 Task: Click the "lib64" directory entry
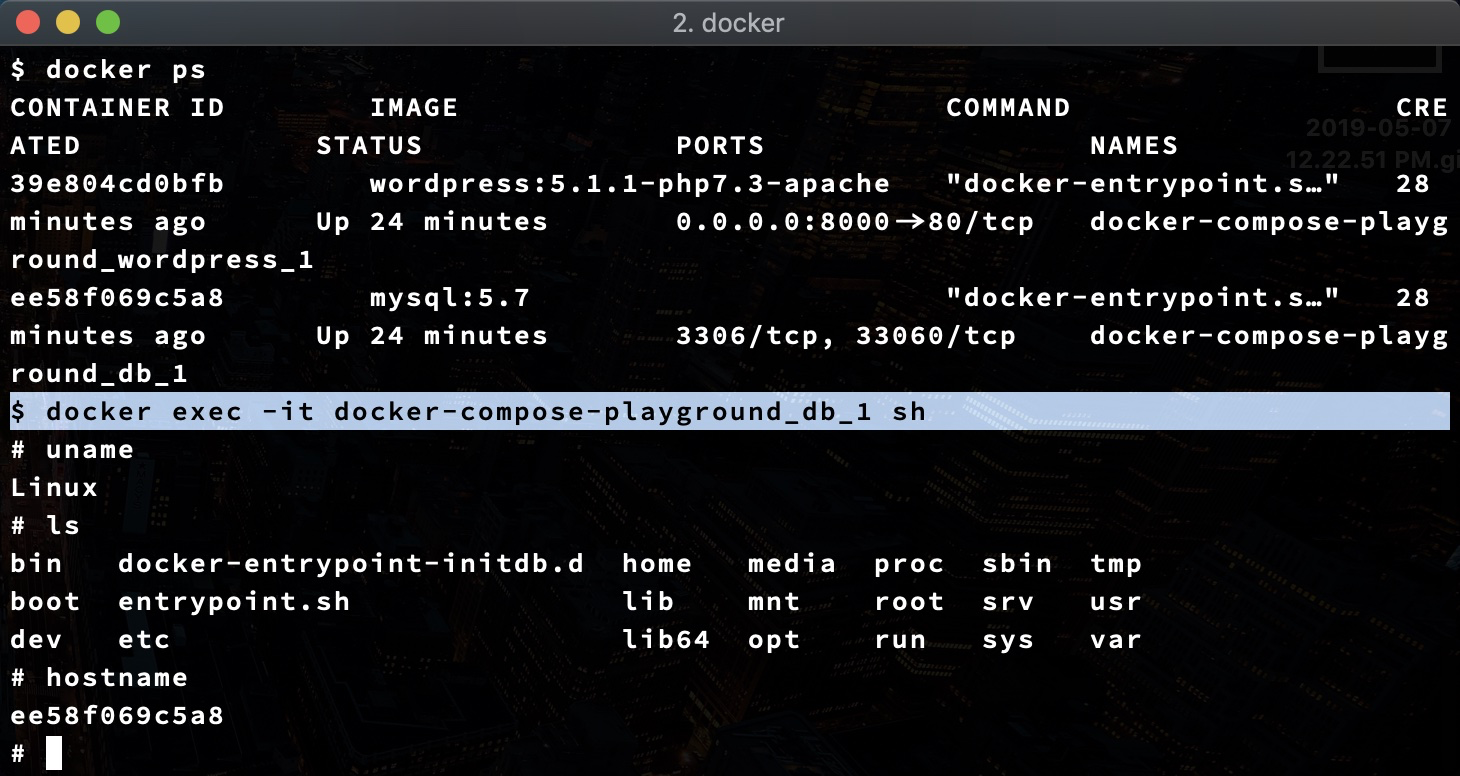pos(666,640)
